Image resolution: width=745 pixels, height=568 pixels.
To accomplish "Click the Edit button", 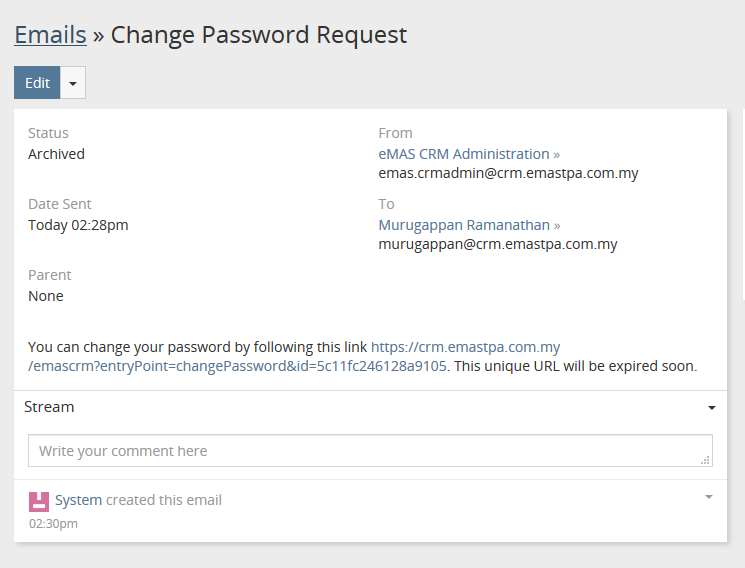I will click(x=37, y=83).
